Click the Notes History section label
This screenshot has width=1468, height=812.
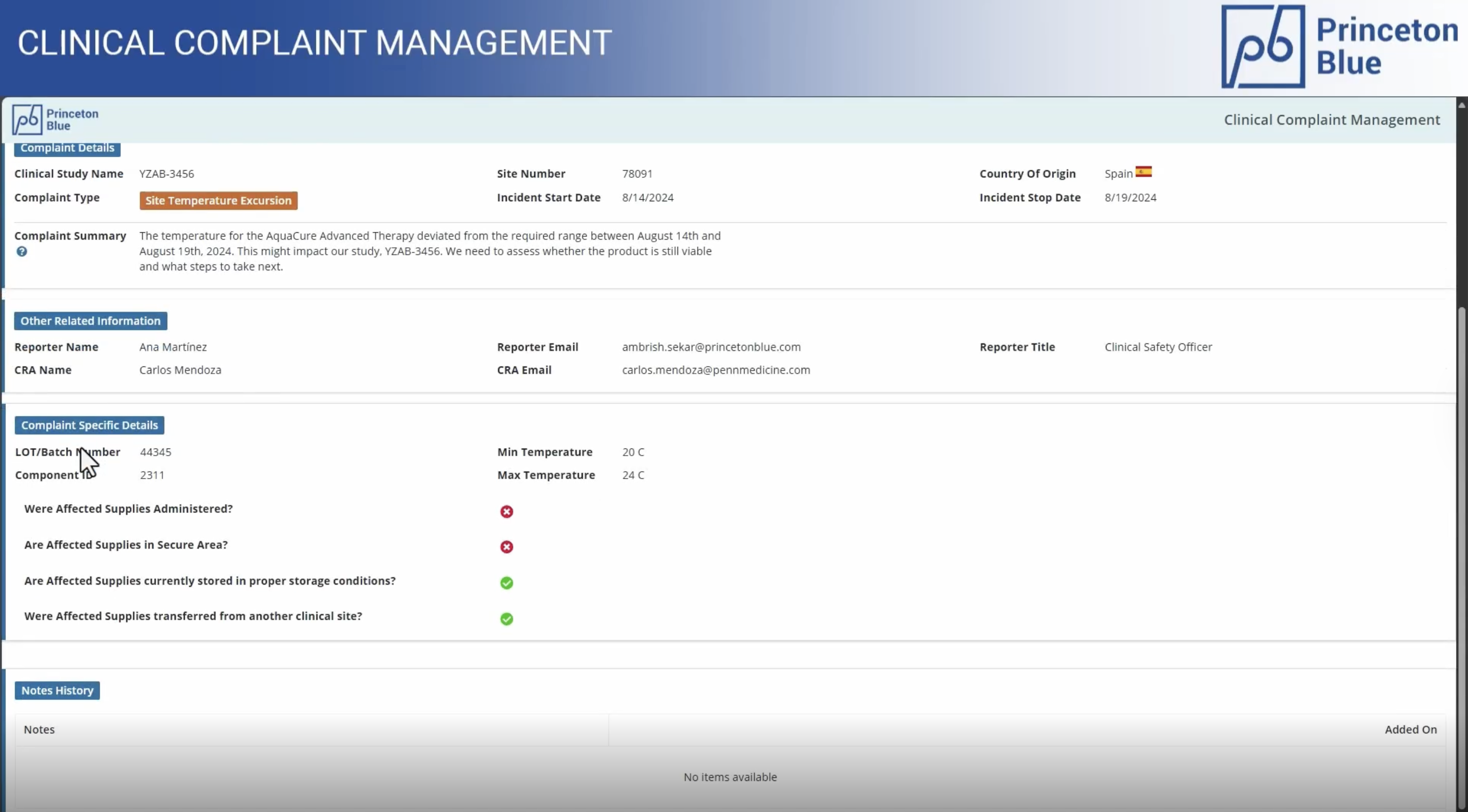57,691
